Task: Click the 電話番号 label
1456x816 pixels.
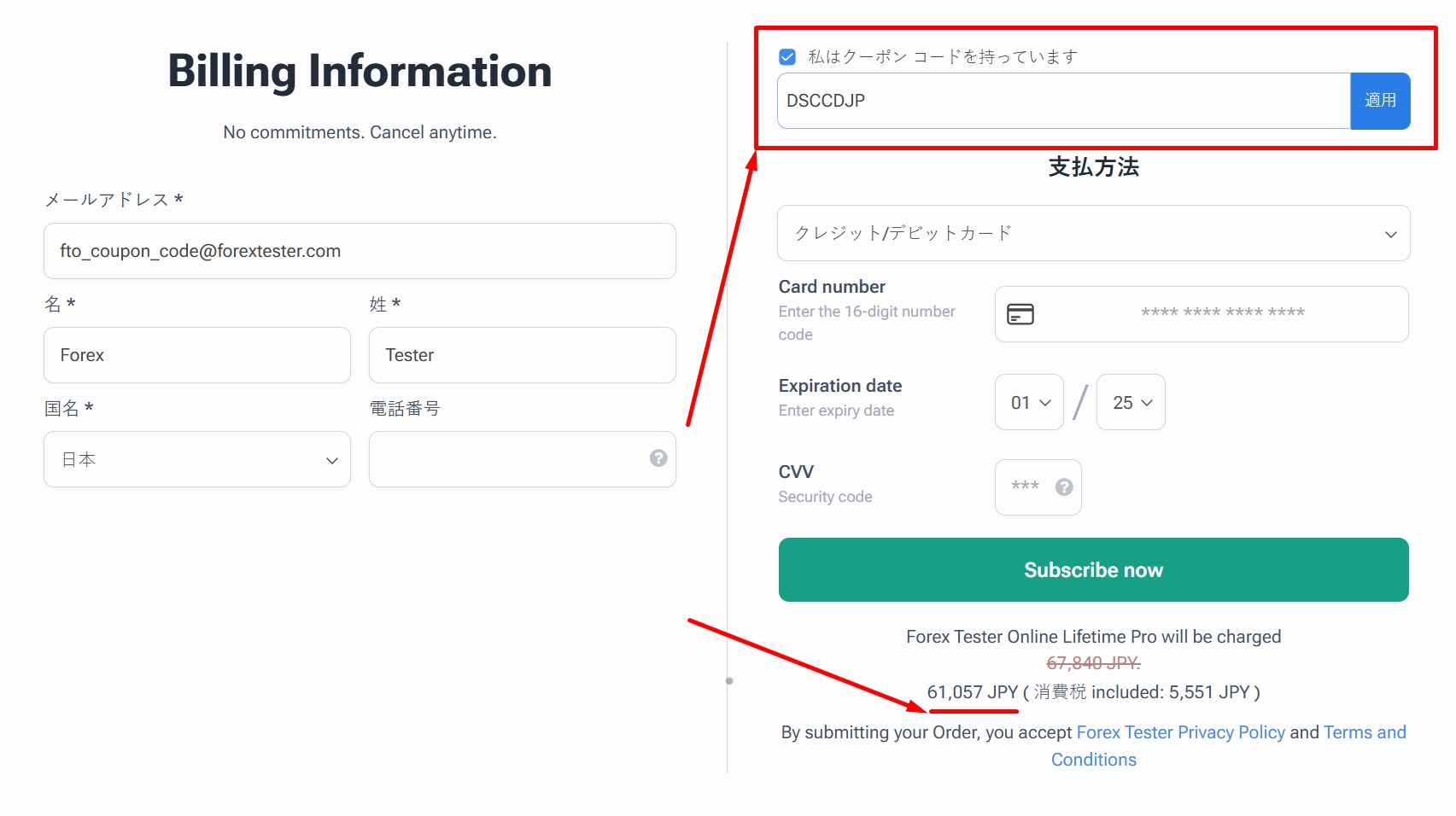Action: (x=405, y=409)
